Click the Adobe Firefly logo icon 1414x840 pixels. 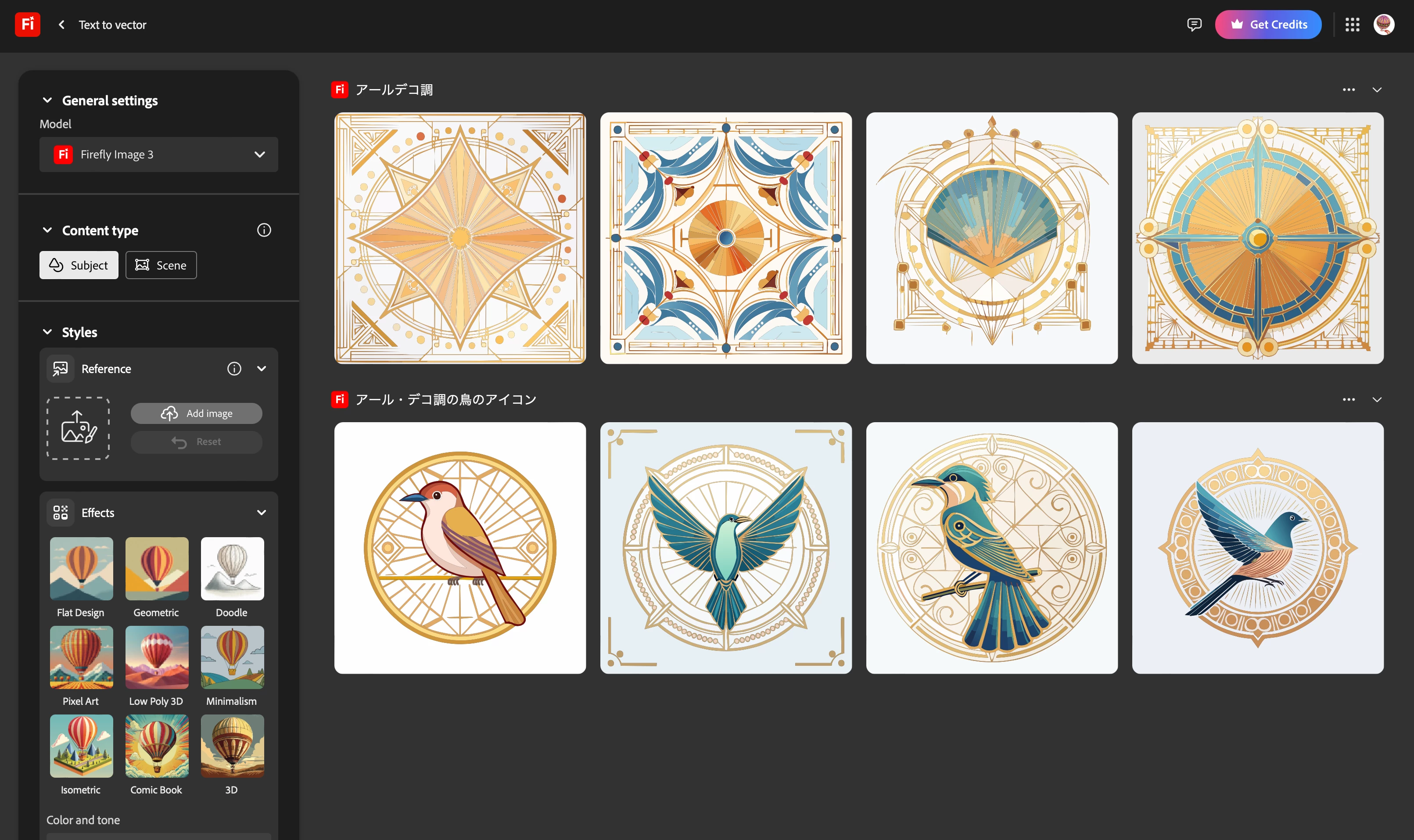27,24
